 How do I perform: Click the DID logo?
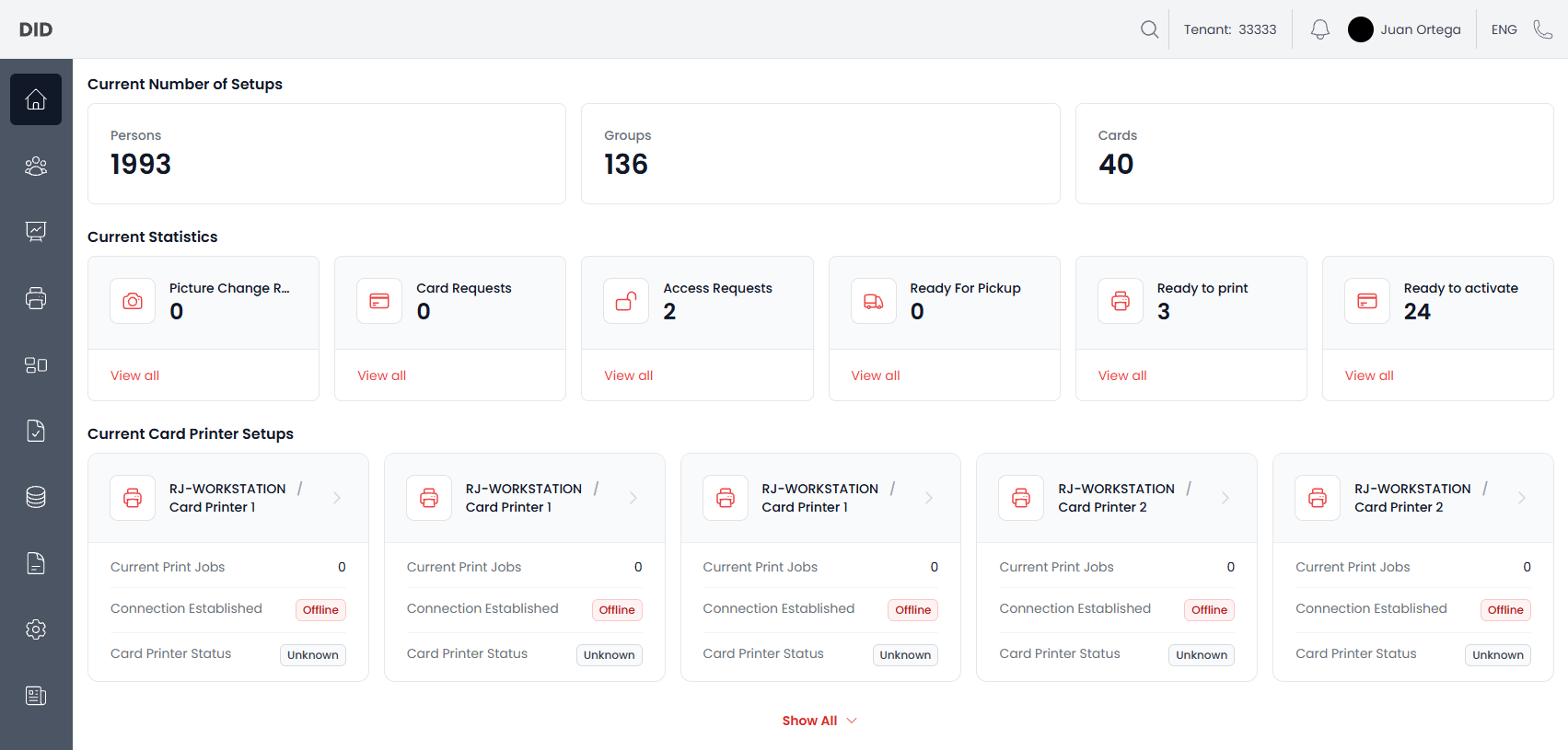[x=36, y=29]
